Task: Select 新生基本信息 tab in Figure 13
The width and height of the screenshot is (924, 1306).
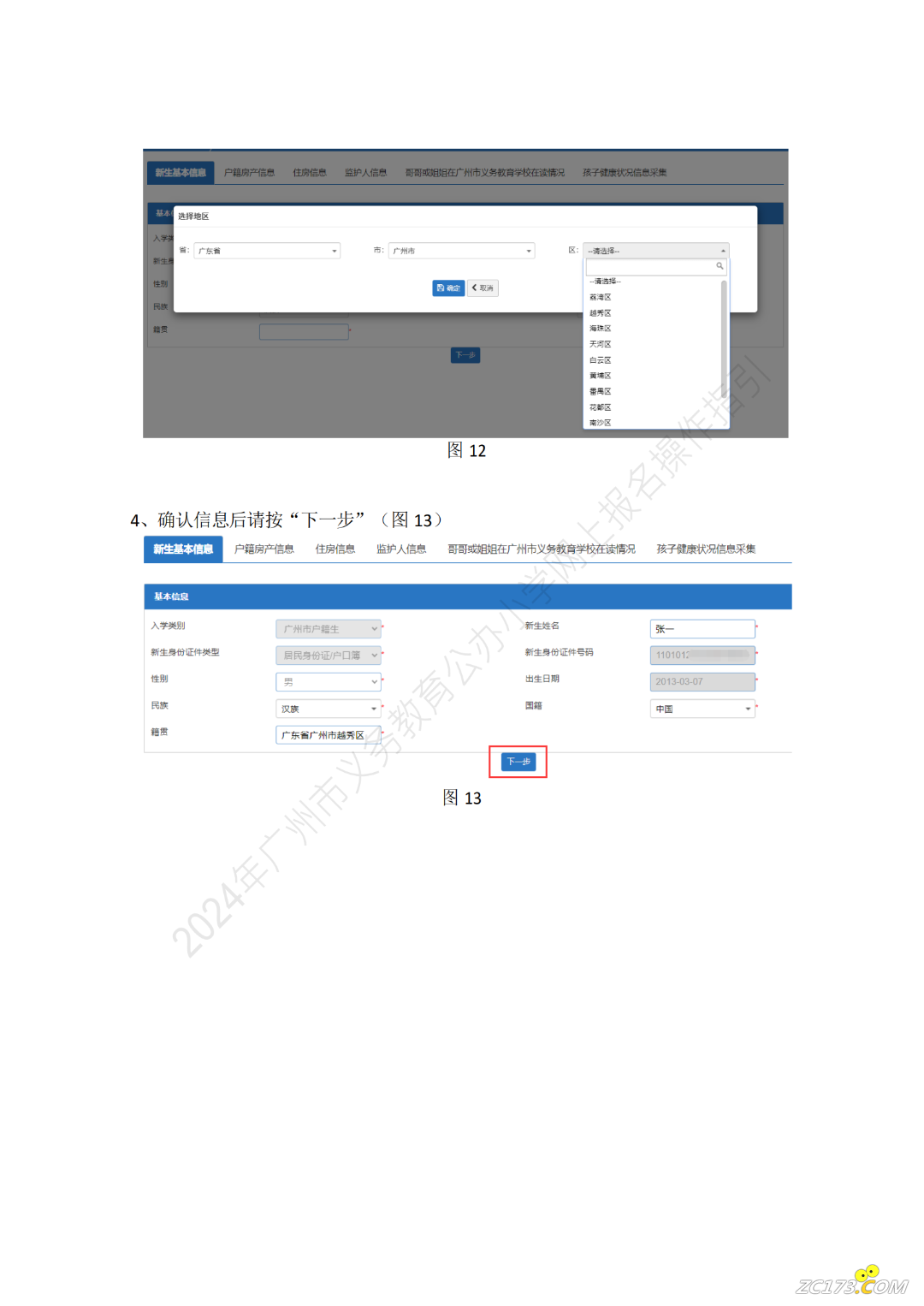Action: coord(183,549)
